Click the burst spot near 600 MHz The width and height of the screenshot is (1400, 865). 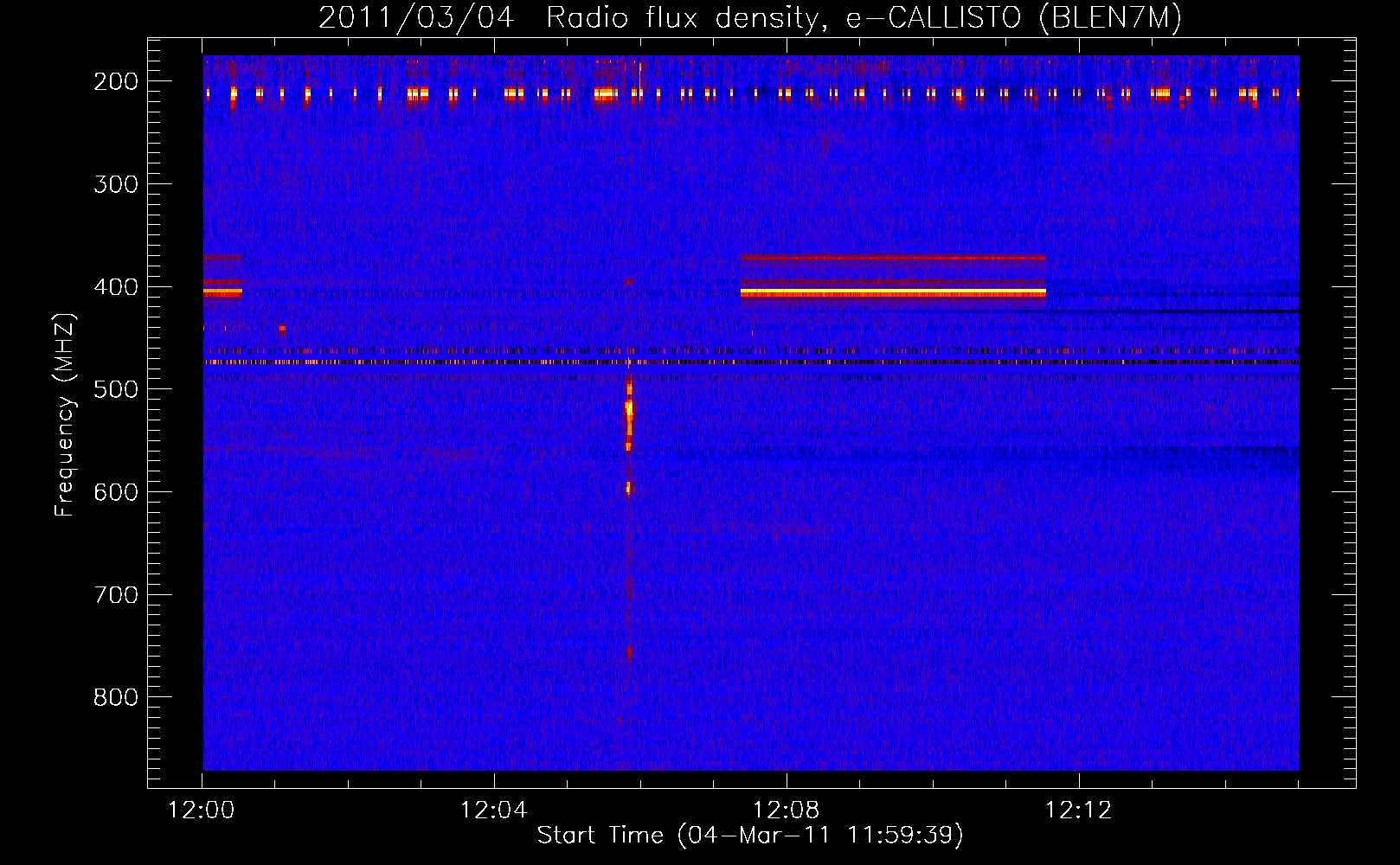(629, 489)
